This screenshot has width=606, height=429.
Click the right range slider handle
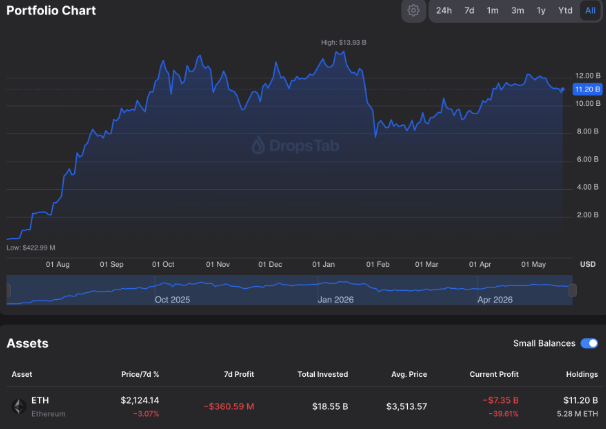point(572,290)
